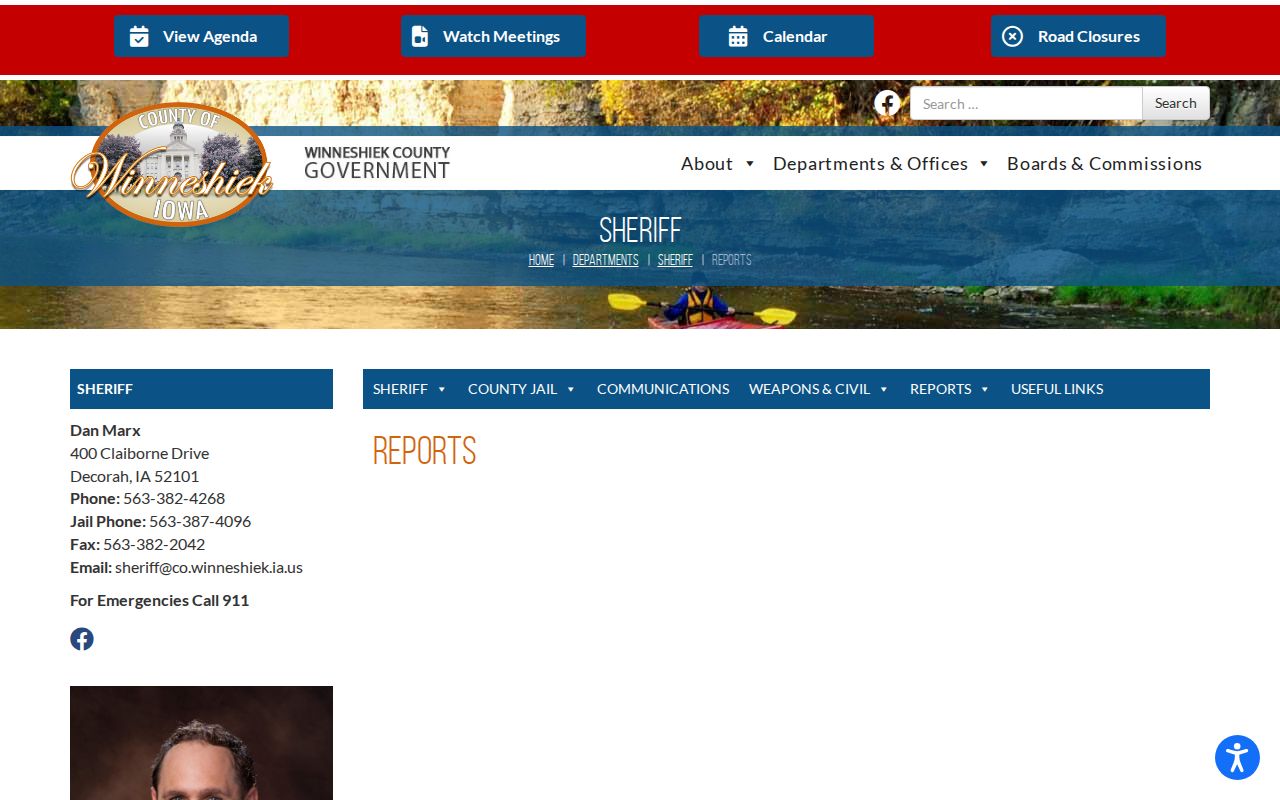Click the Road Closures button
Screen dimensions: 1280x800
pyautogui.click(x=1078, y=36)
